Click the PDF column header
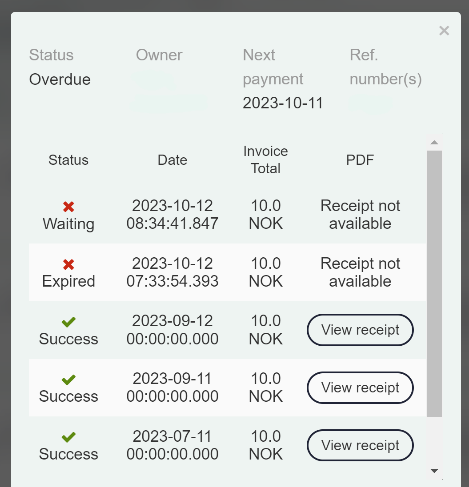469x487 pixels. (360, 160)
